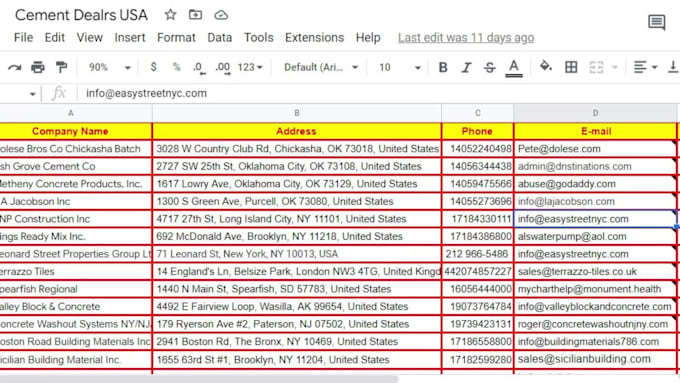The width and height of the screenshot is (680, 383).
Task: Select column B header
Action: tap(297, 113)
